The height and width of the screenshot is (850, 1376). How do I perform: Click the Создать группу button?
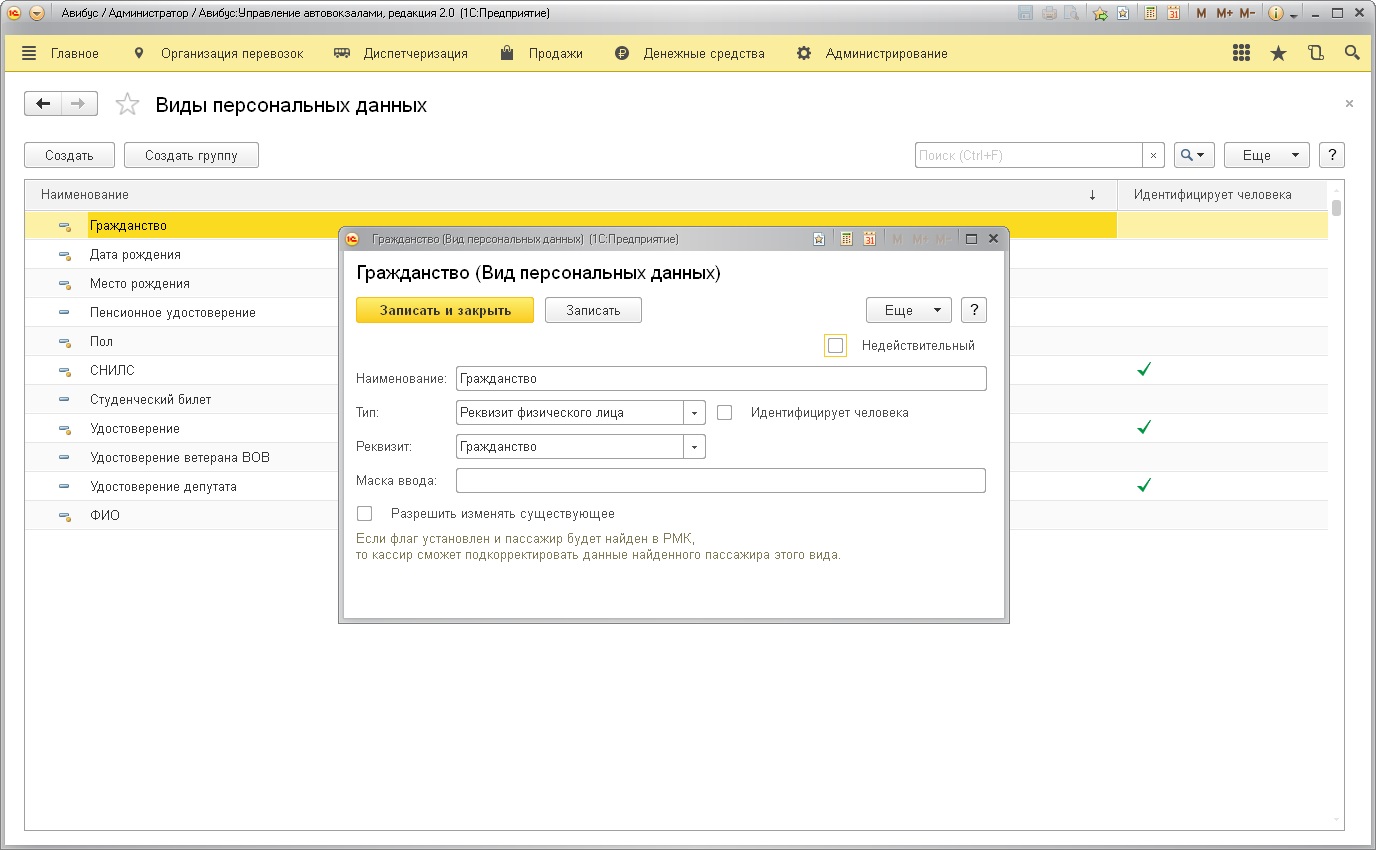click(x=191, y=155)
